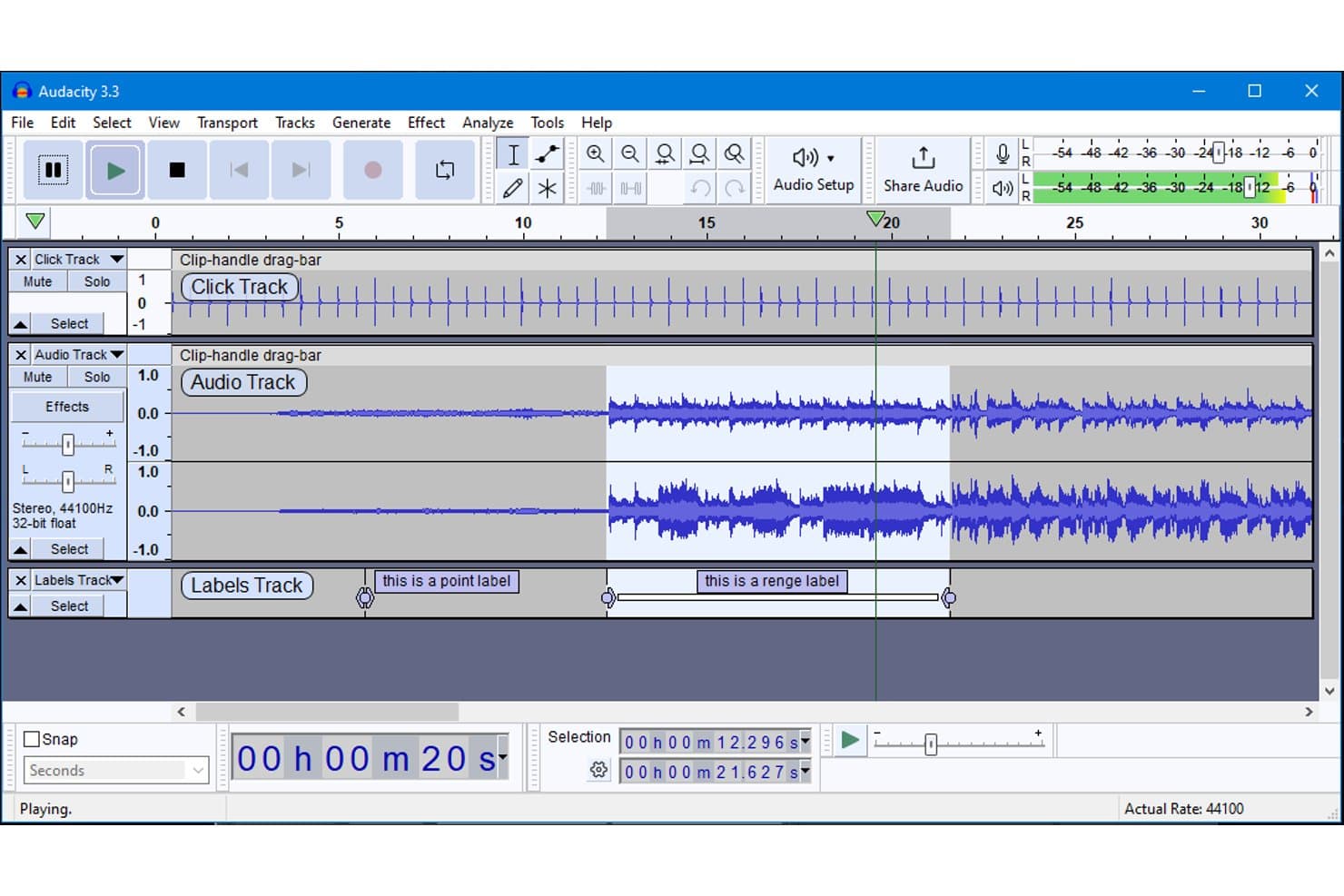Fit project to width with zoom icon
The width and height of the screenshot is (1344, 896).
point(699,154)
